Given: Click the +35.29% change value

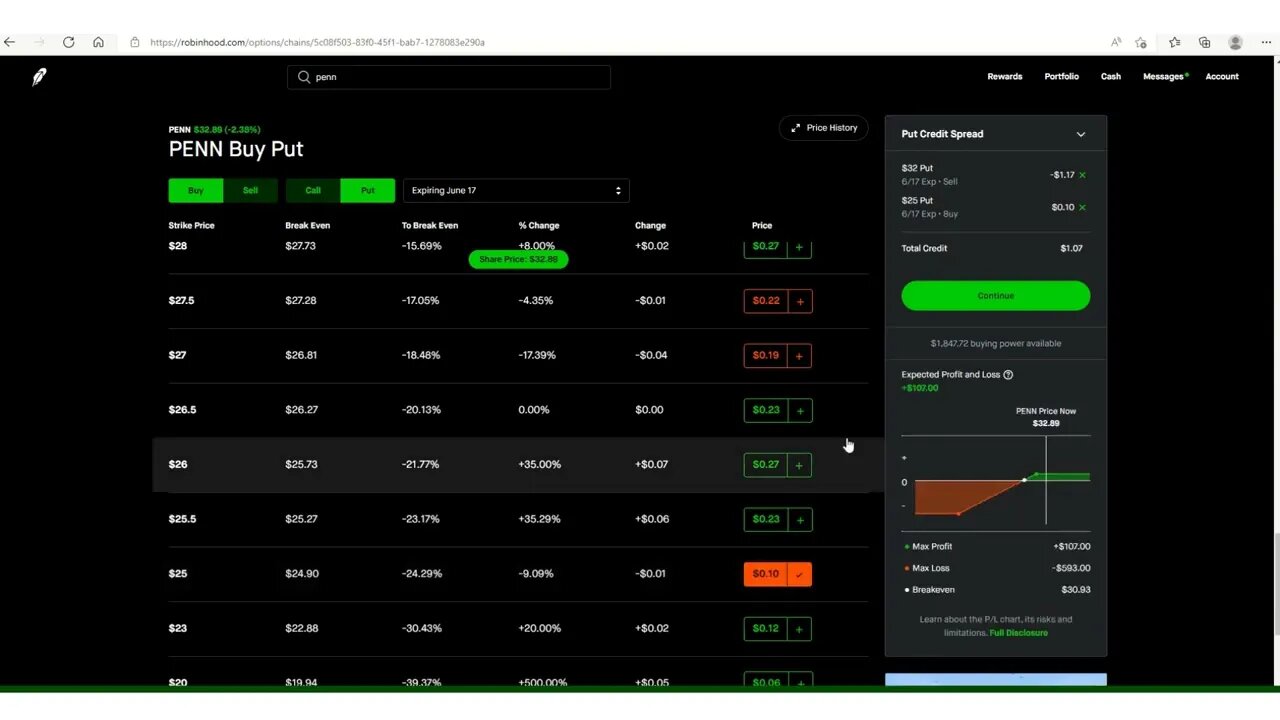Looking at the screenshot, I should (539, 519).
